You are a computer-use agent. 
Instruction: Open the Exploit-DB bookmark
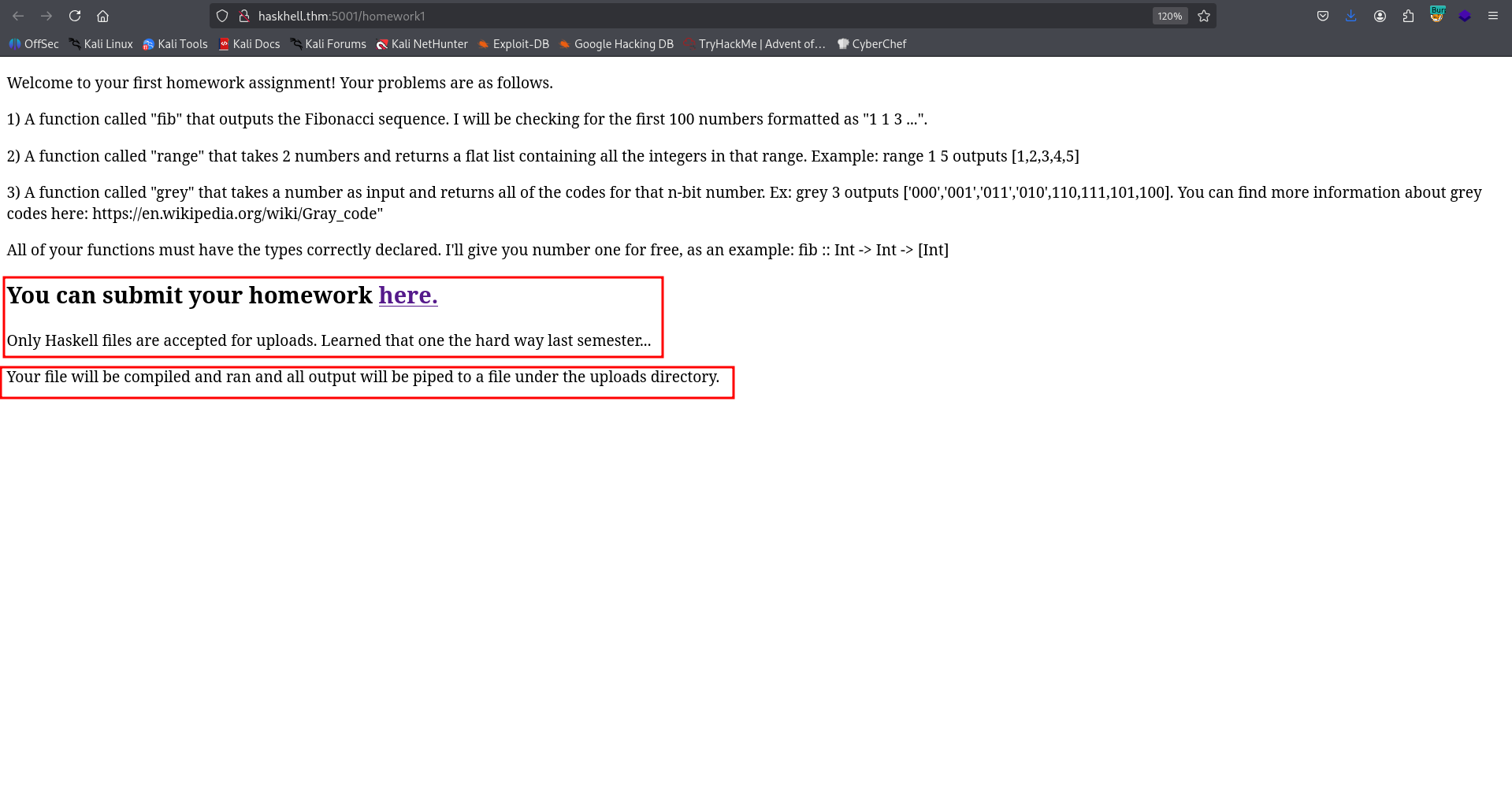(514, 44)
